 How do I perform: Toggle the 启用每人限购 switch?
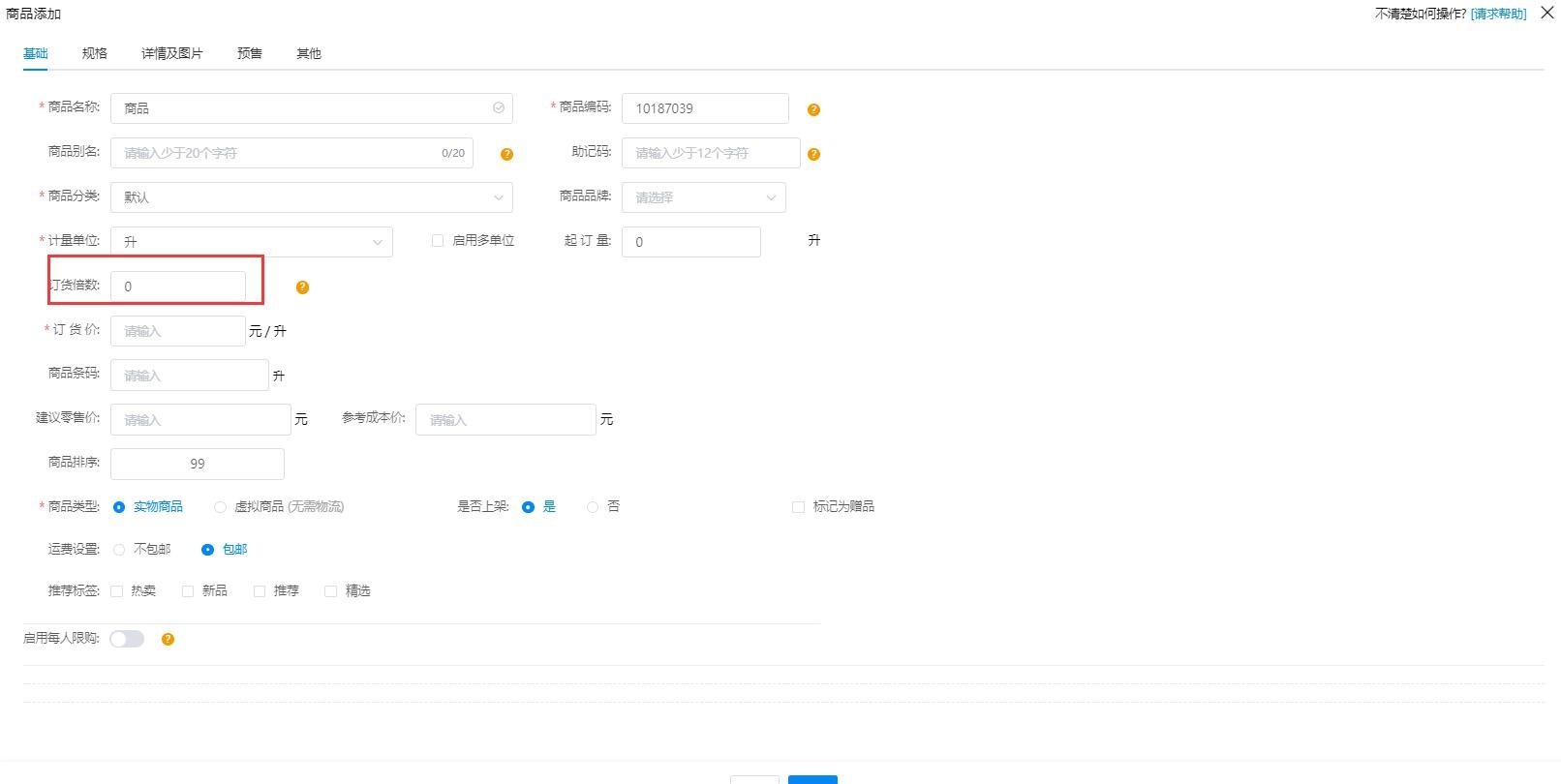[x=127, y=639]
